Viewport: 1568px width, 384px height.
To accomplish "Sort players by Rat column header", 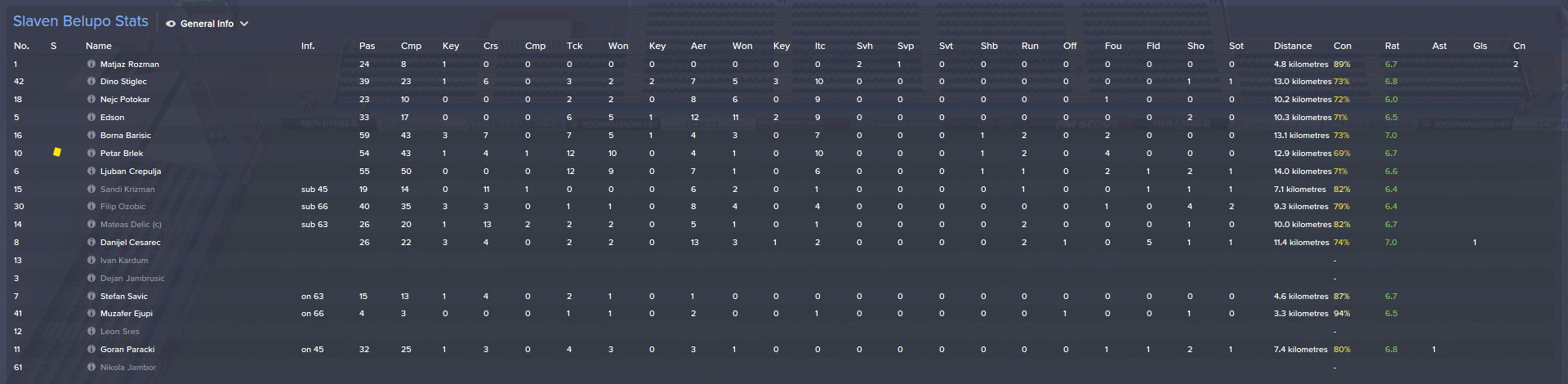I will coord(1392,46).
